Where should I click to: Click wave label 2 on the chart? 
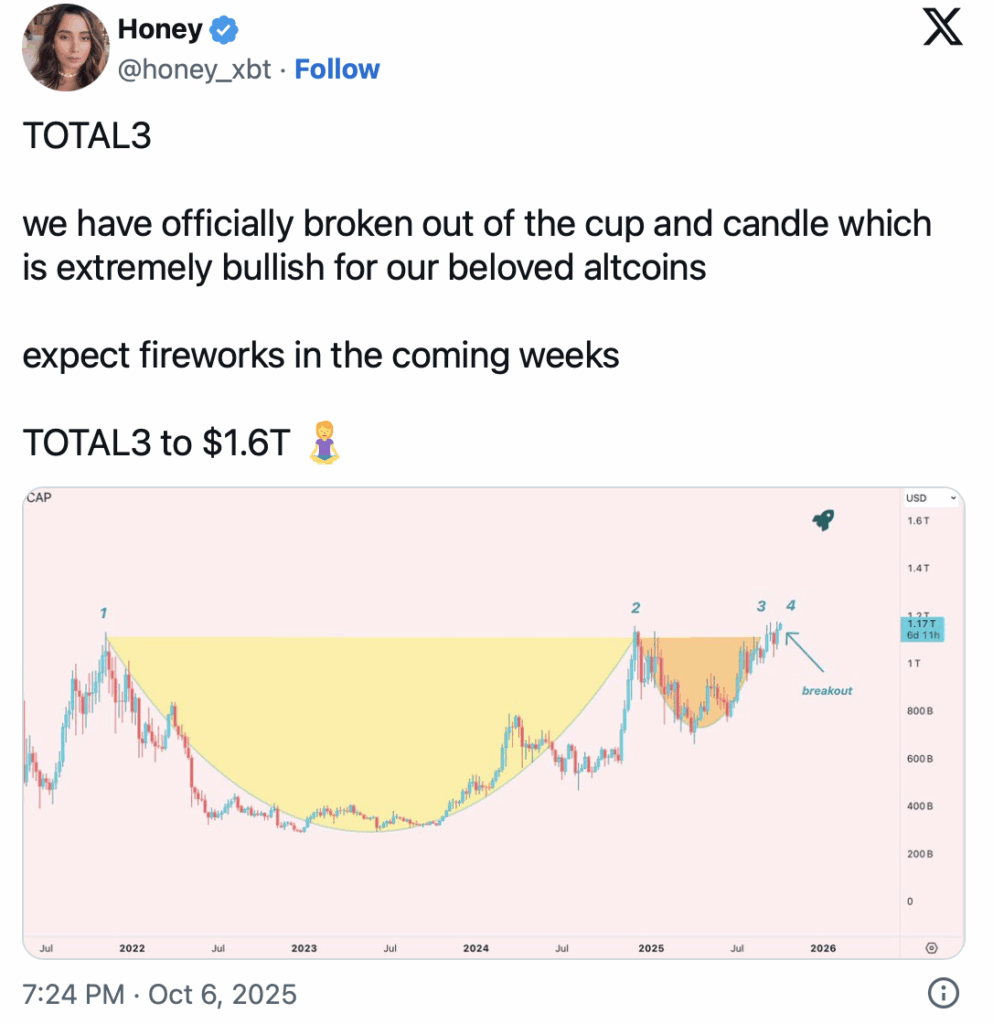(x=635, y=608)
